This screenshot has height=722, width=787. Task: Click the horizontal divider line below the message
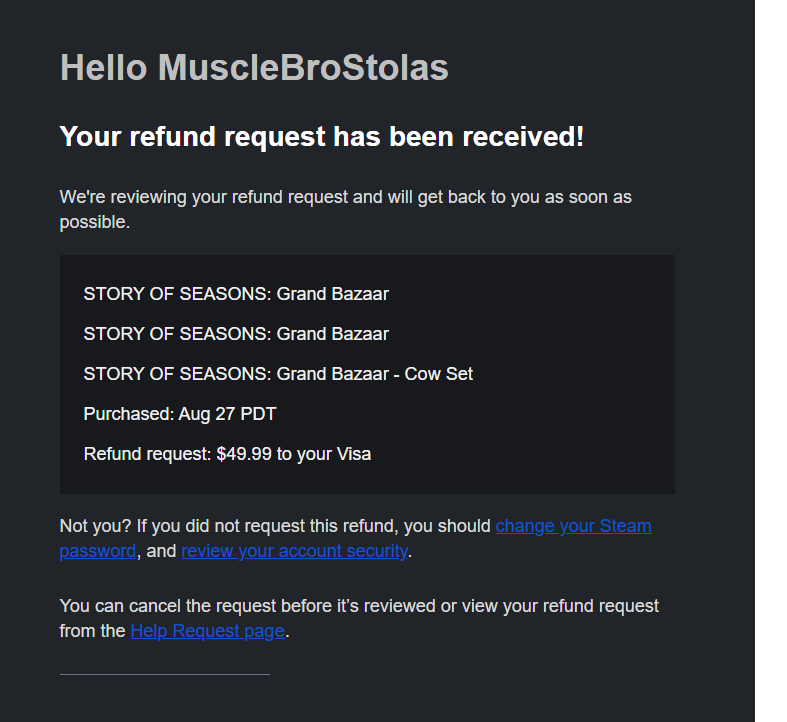click(165, 675)
